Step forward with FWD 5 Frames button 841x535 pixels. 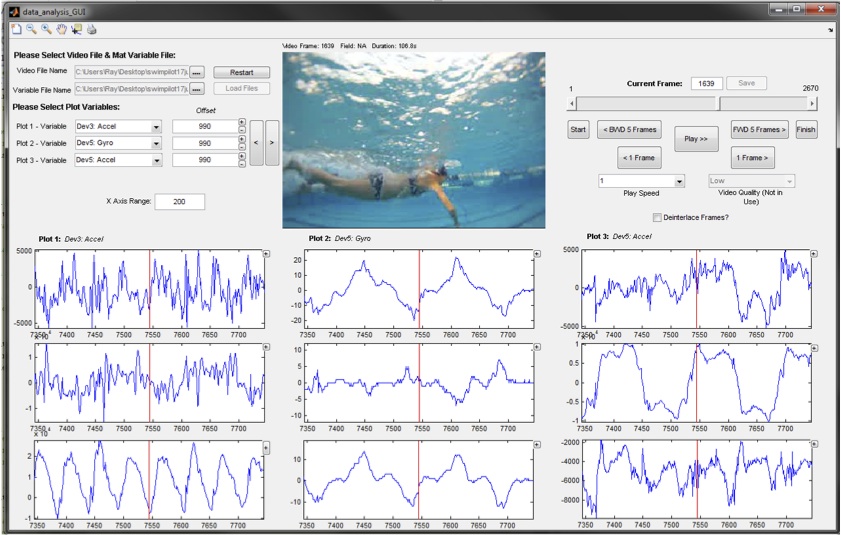tap(759, 130)
